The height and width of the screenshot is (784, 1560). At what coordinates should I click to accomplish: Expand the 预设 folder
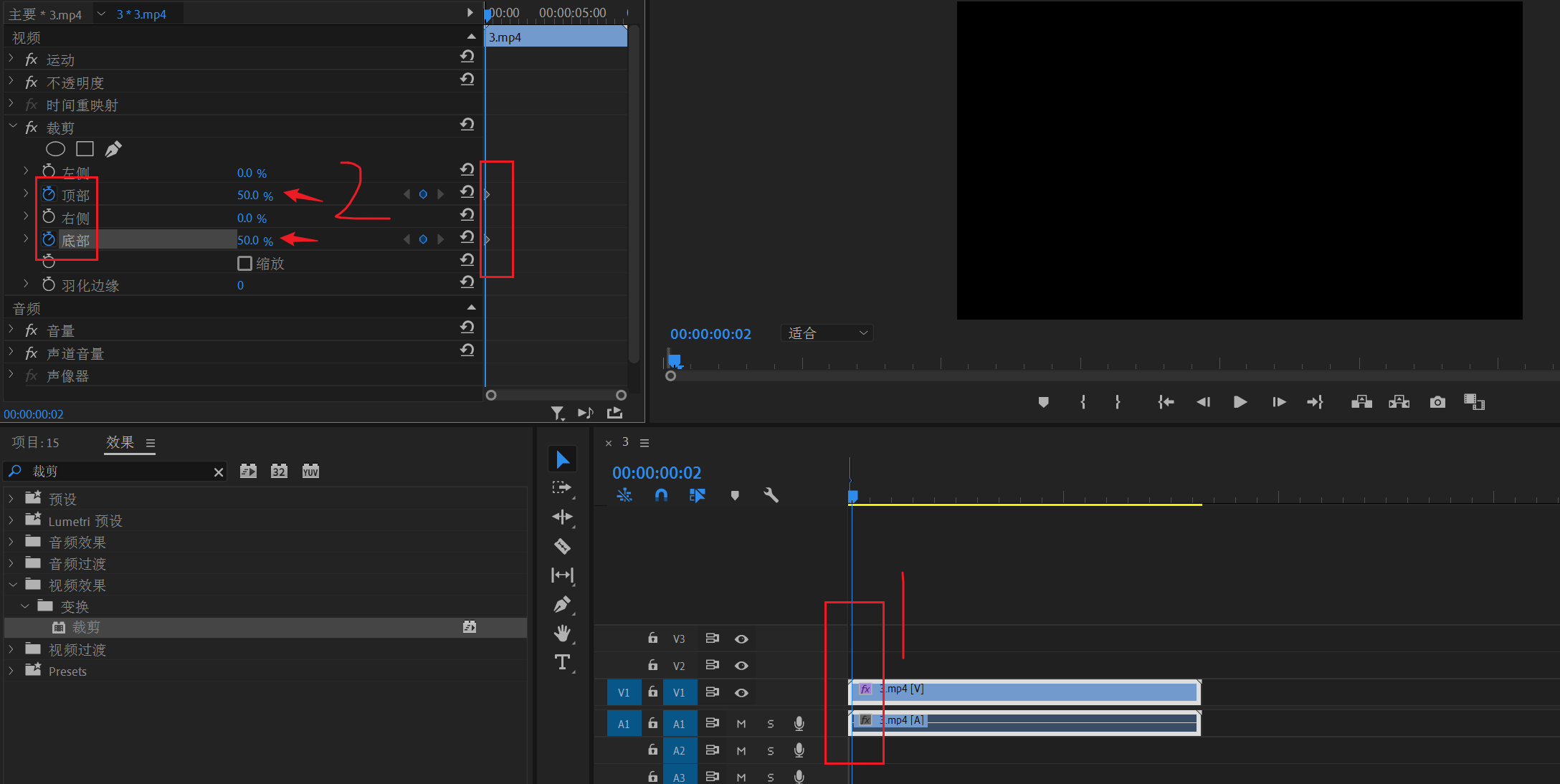(11, 497)
